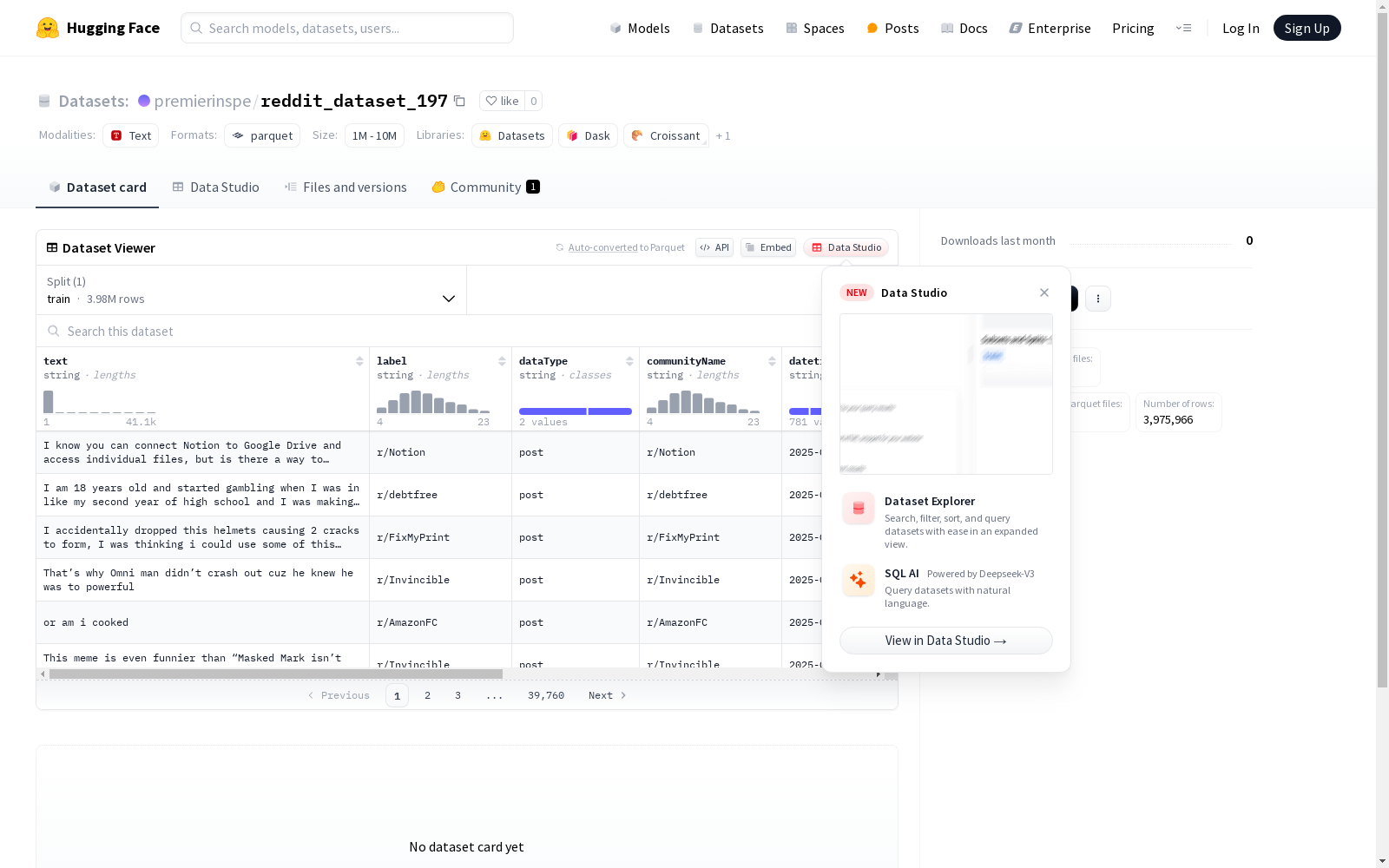Open the Community tab
Viewport: 1389px width, 868px height.
tap(485, 187)
